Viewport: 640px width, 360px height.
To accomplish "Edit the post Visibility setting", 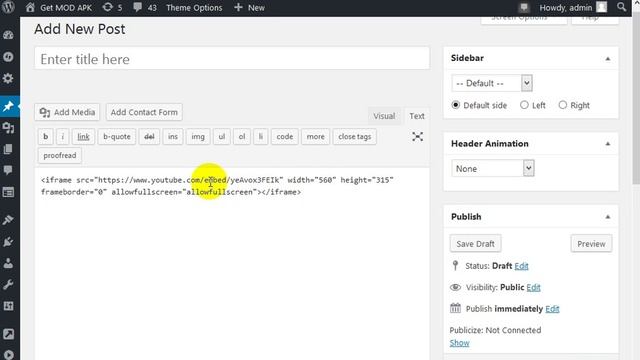I will pos(533,287).
